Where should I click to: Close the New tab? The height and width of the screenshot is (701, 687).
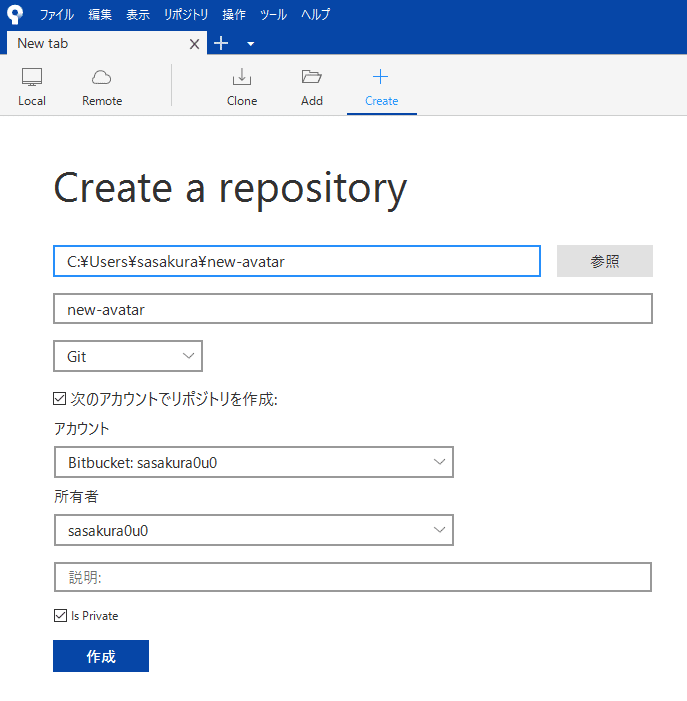coord(194,44)
